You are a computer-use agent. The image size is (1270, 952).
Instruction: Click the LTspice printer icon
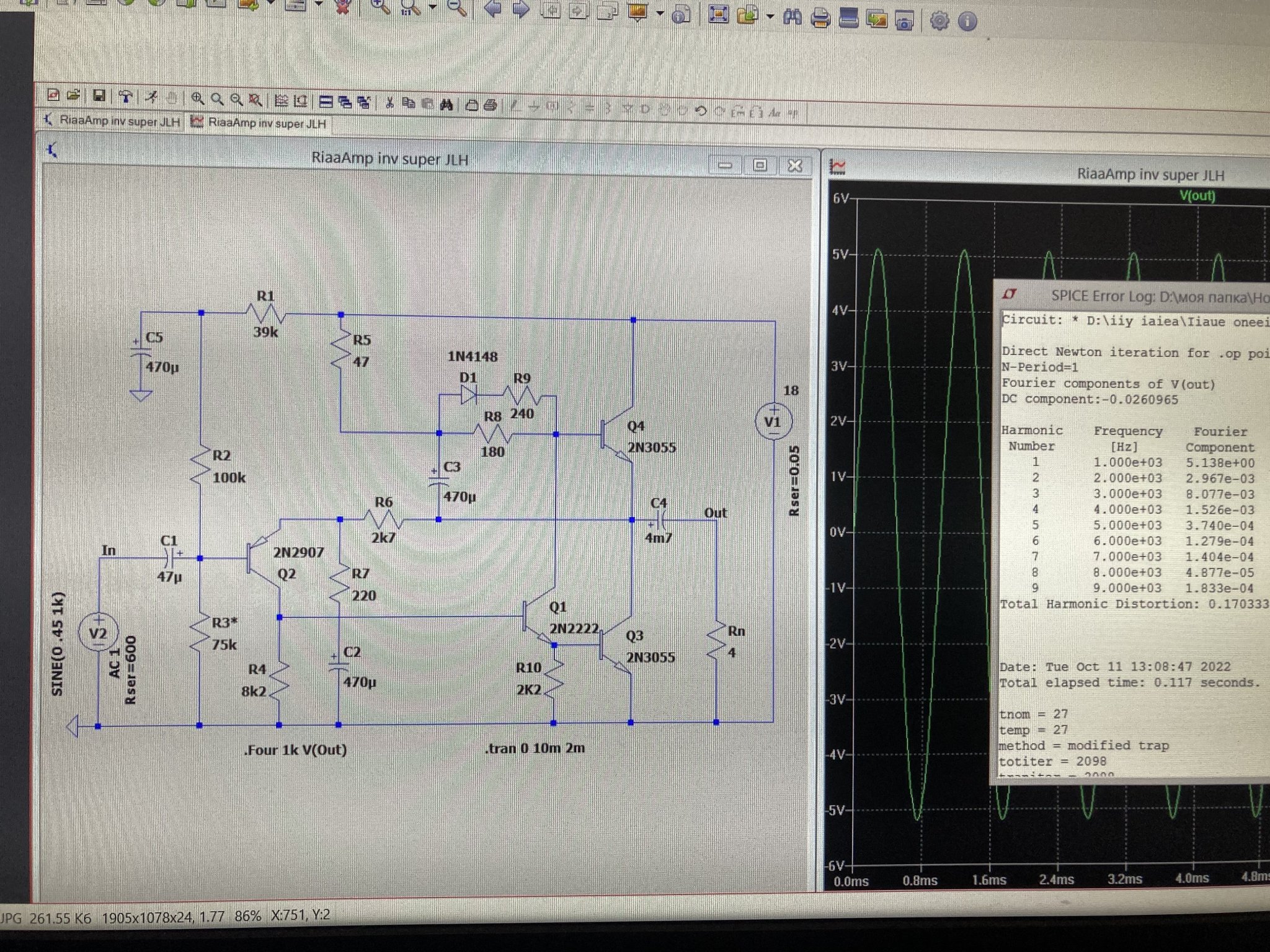point(490,105)
